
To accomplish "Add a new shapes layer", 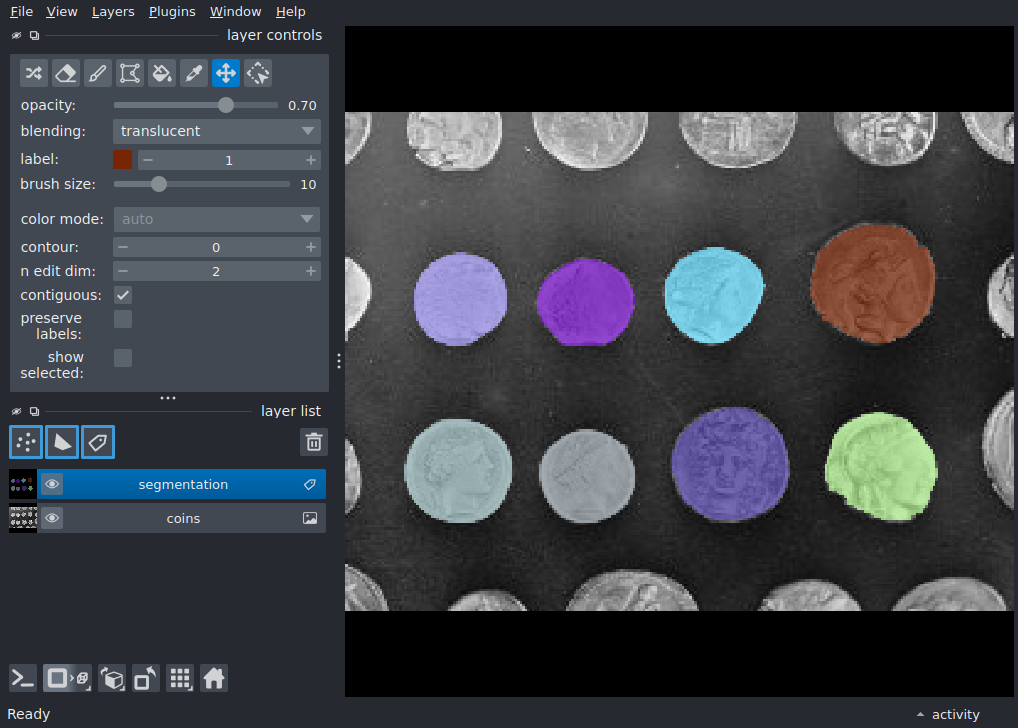I will click(x=62, y=442).
